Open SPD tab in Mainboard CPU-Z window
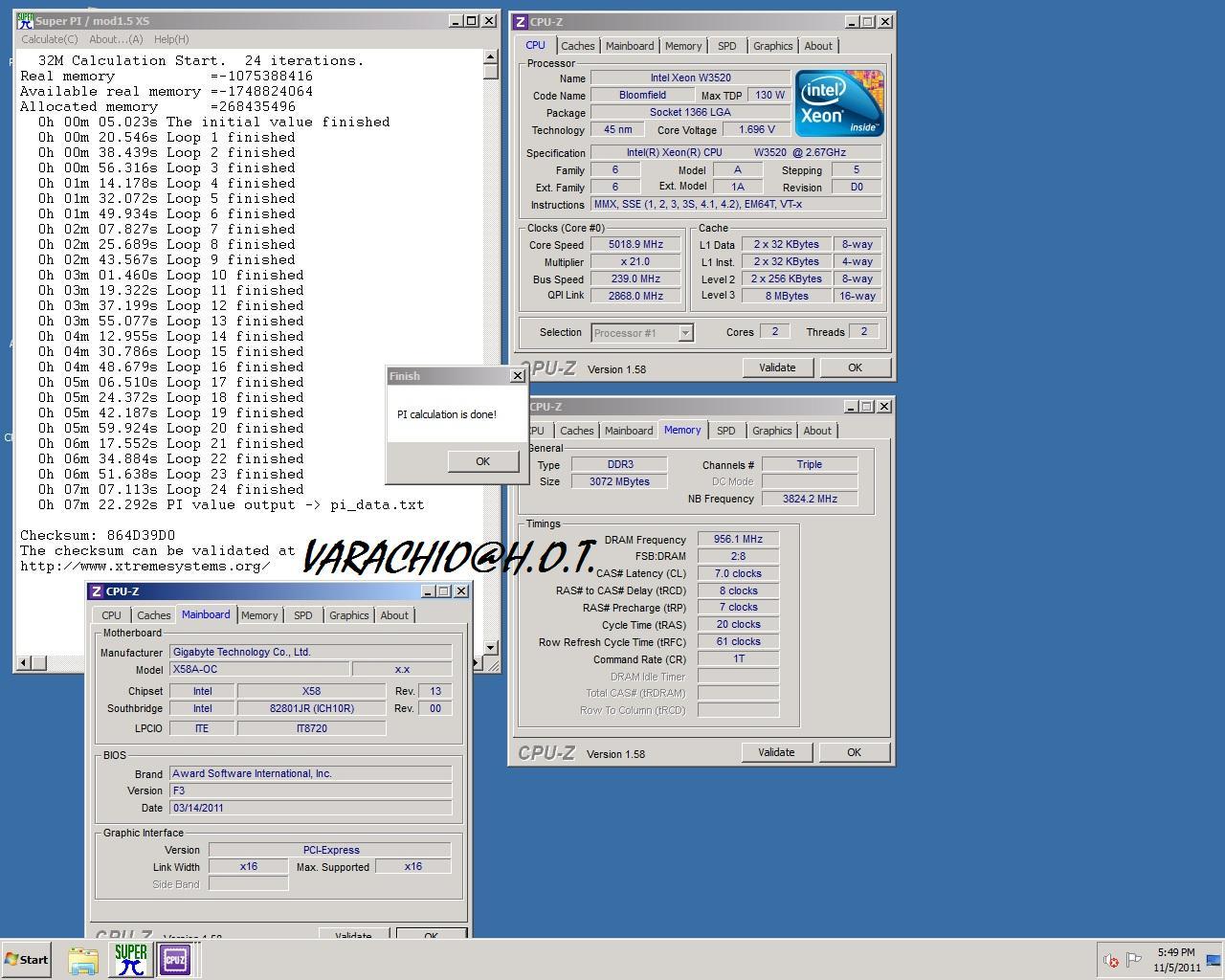 click(x=303, y=615)
